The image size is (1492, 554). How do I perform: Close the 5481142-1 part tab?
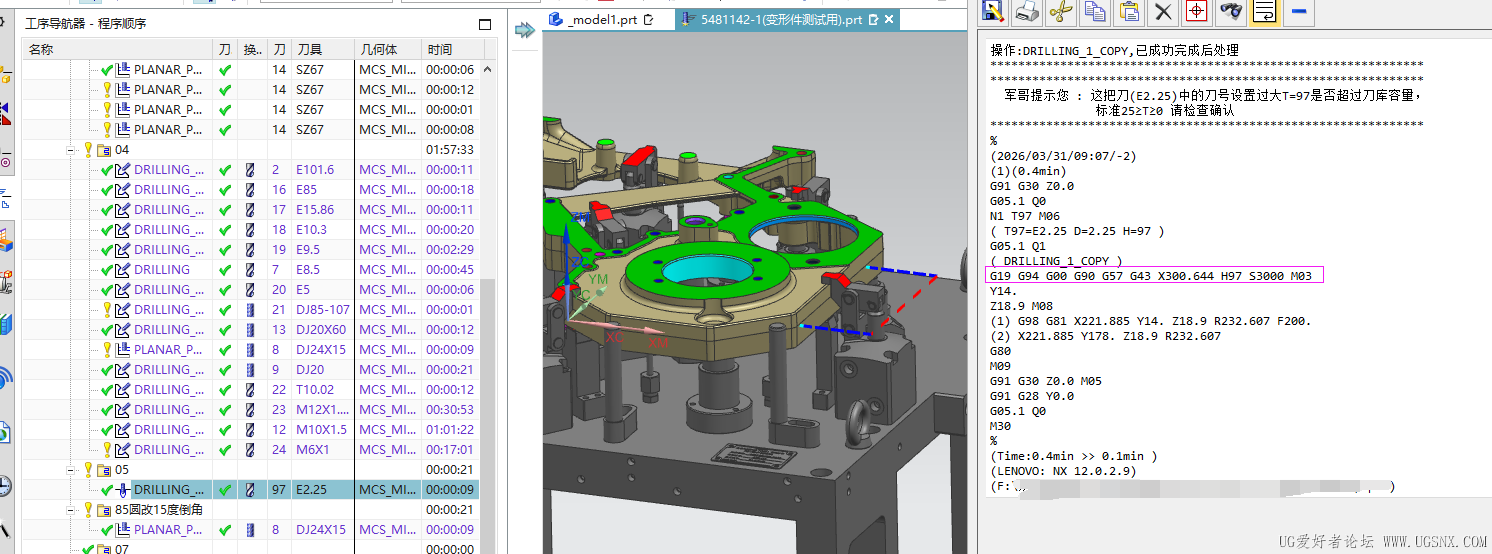(888, 20)
